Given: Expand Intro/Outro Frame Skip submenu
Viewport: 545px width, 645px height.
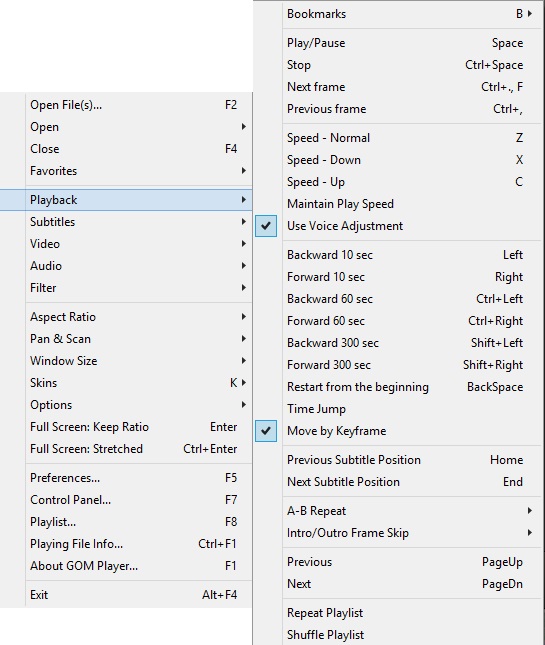Looking at the screenshot, I should [397, 533].
